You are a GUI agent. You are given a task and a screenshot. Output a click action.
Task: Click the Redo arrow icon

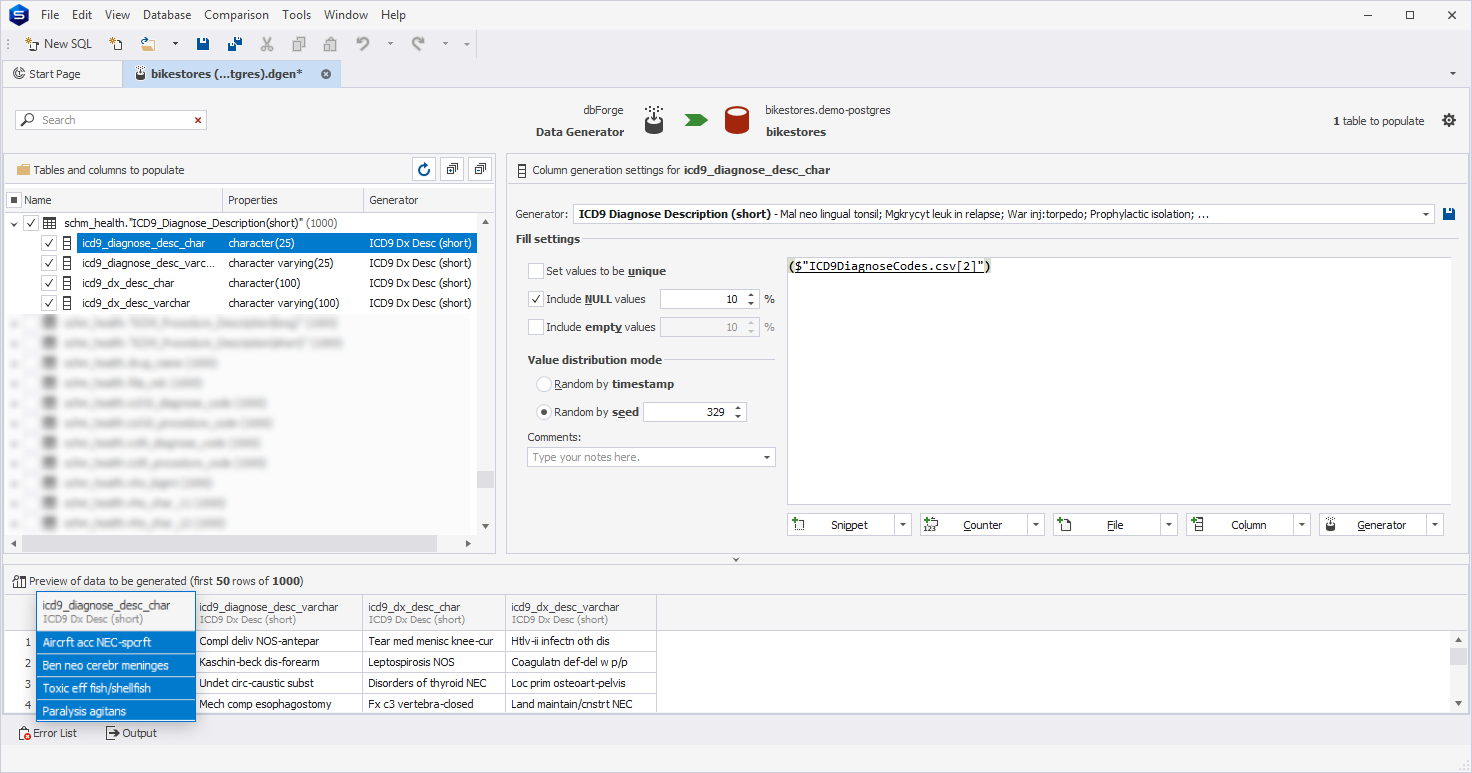pyautogui.click(x=418, y=44)
